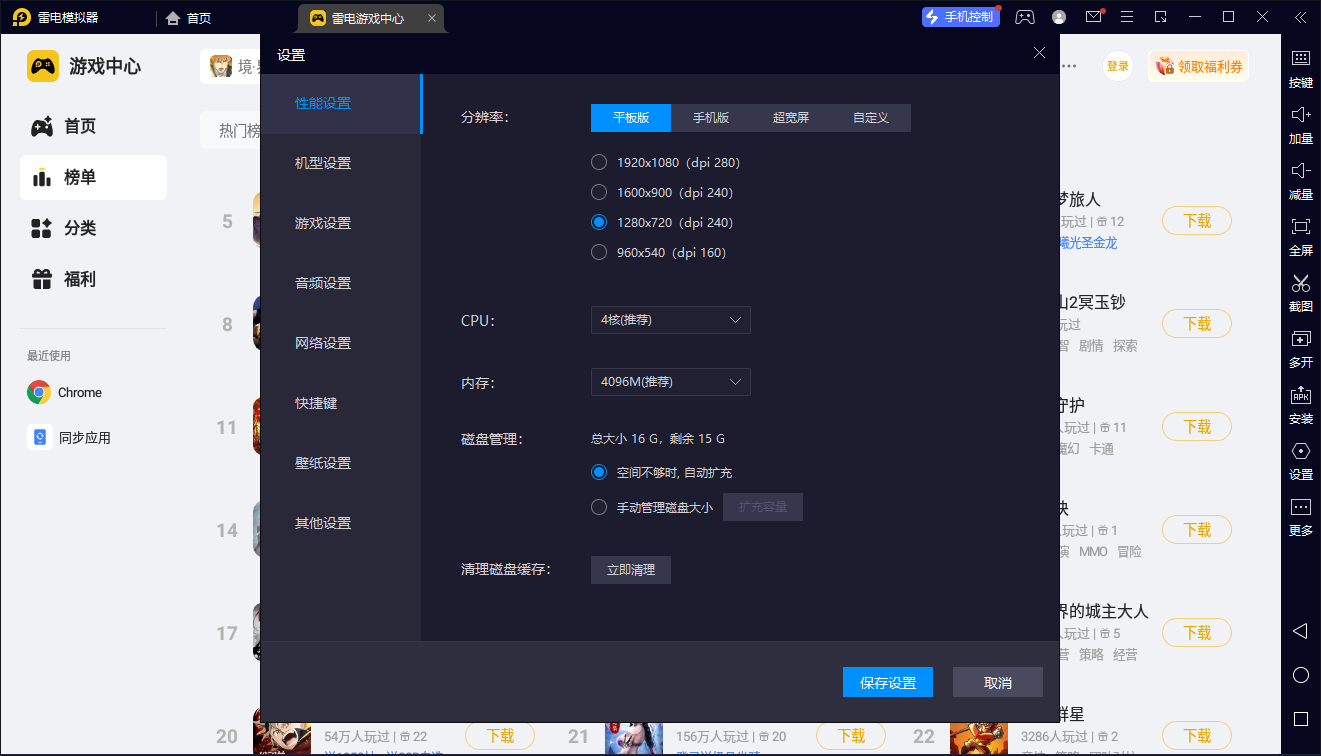Open the 内存 memory size dropdown

click(x=670, y=381)
